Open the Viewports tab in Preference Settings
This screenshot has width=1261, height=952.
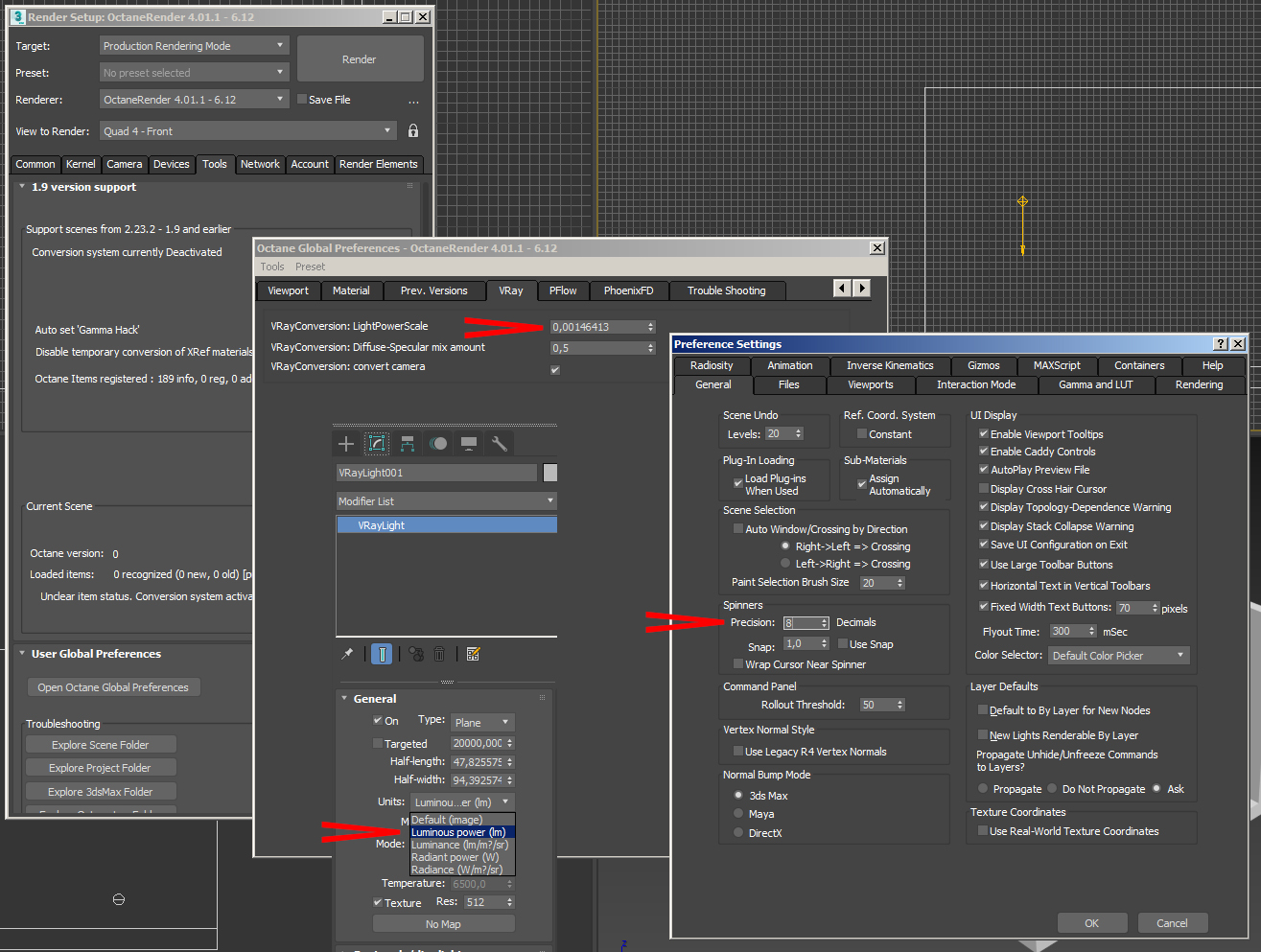point(871,384)
